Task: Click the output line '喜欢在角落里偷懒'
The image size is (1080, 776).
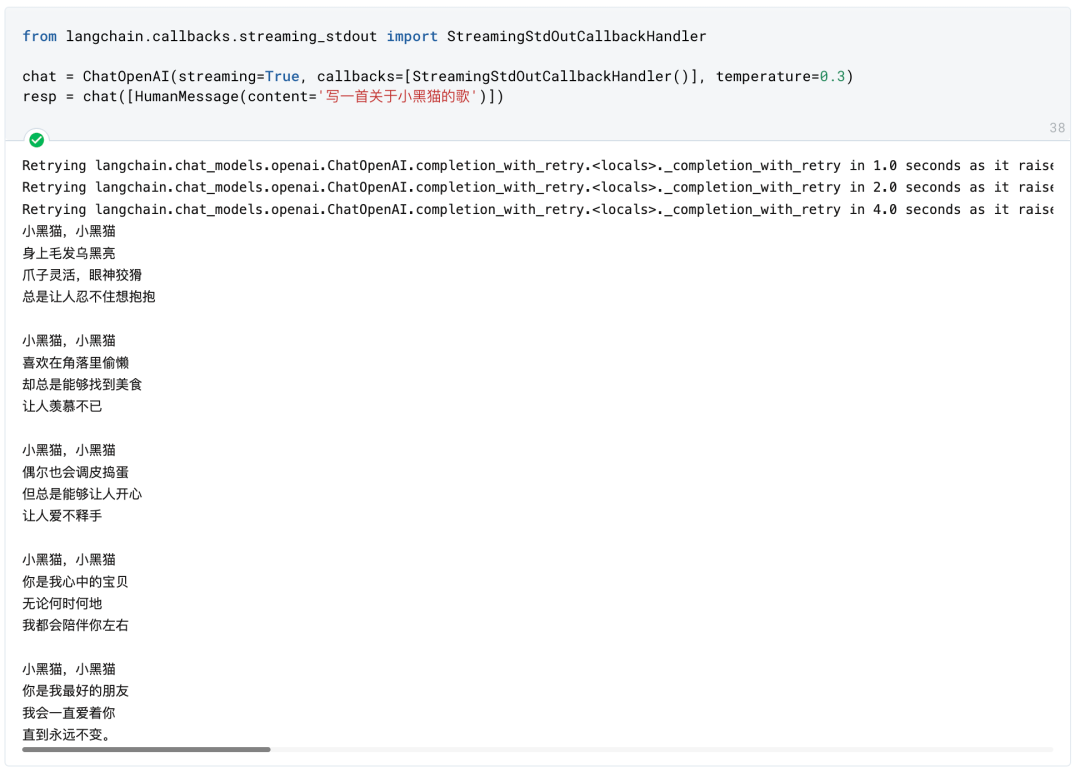Action: [76, 363]
